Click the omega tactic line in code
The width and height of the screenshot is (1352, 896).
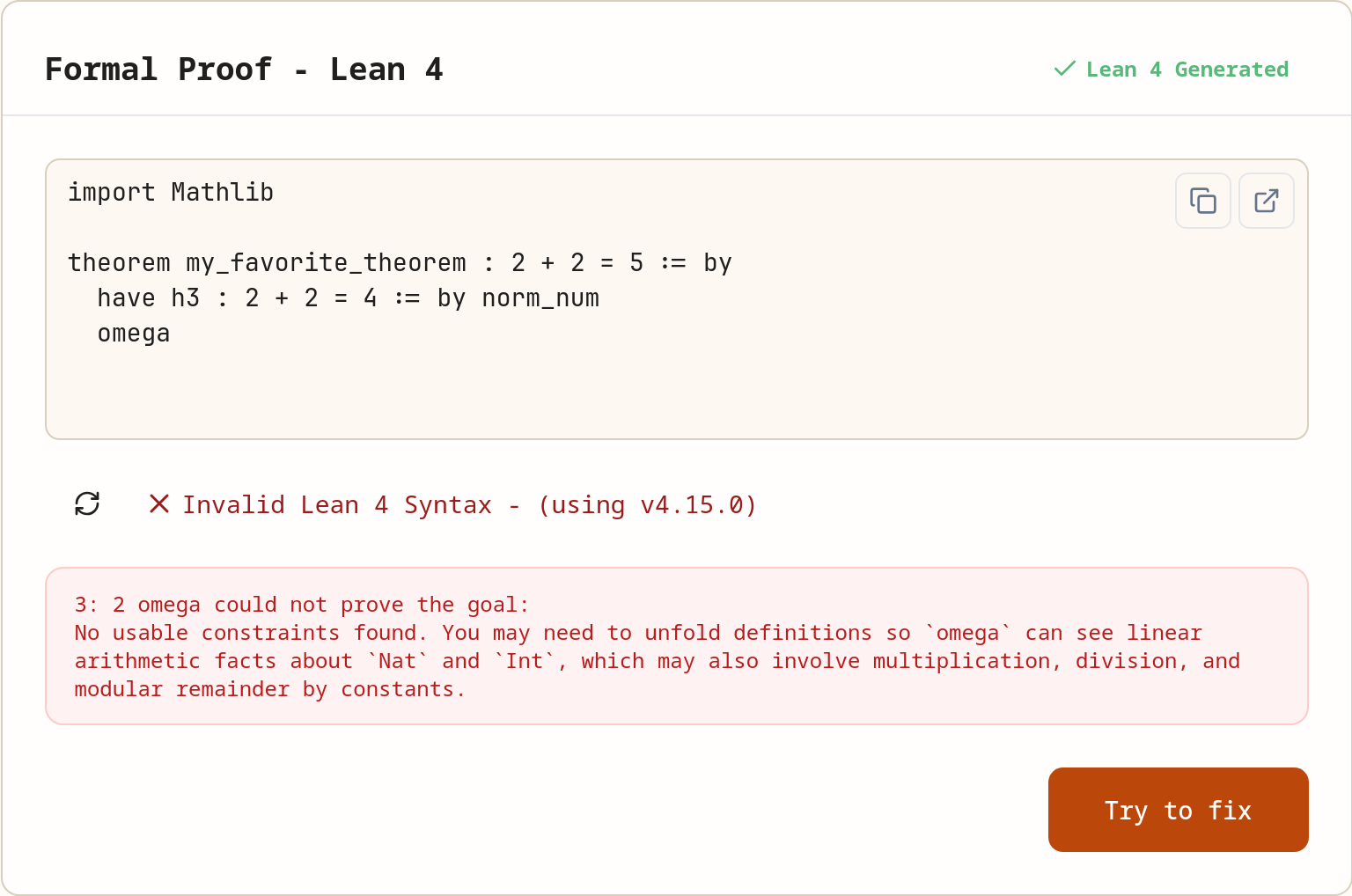[x=134, y=334]
